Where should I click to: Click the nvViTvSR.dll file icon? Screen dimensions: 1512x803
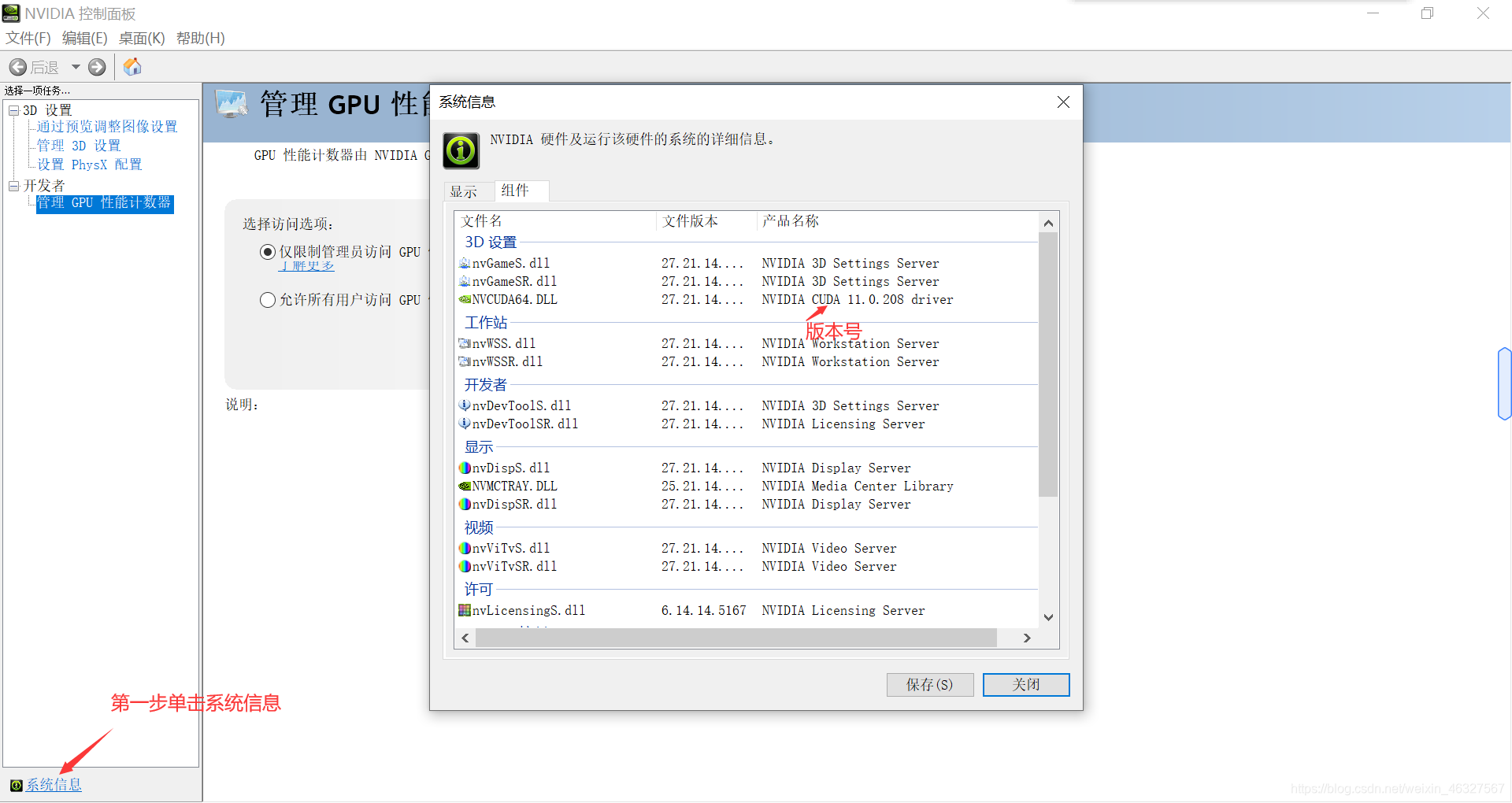pos(465,566)
